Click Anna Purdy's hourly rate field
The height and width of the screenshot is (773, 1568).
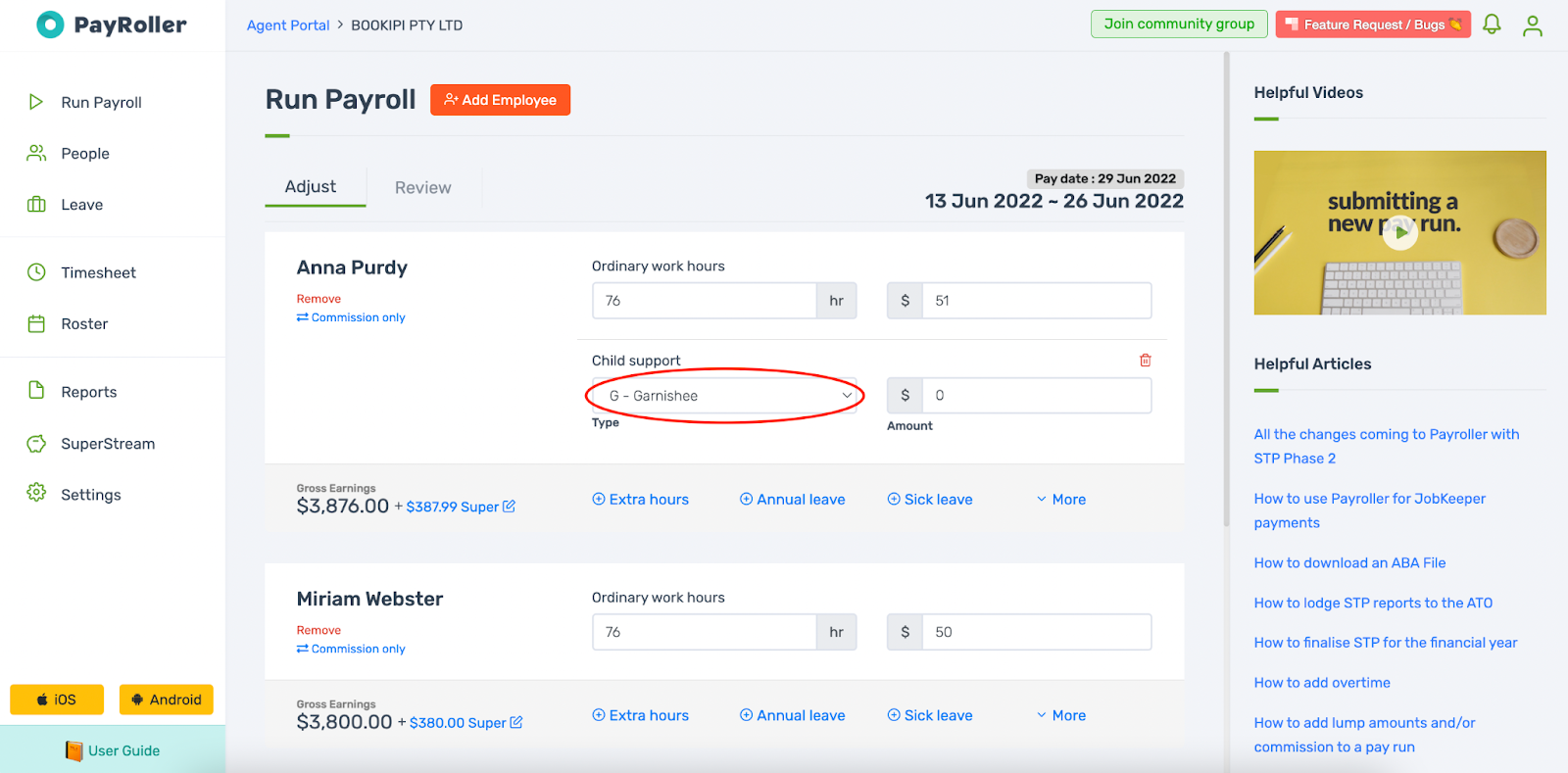(x=1037, y=301)
